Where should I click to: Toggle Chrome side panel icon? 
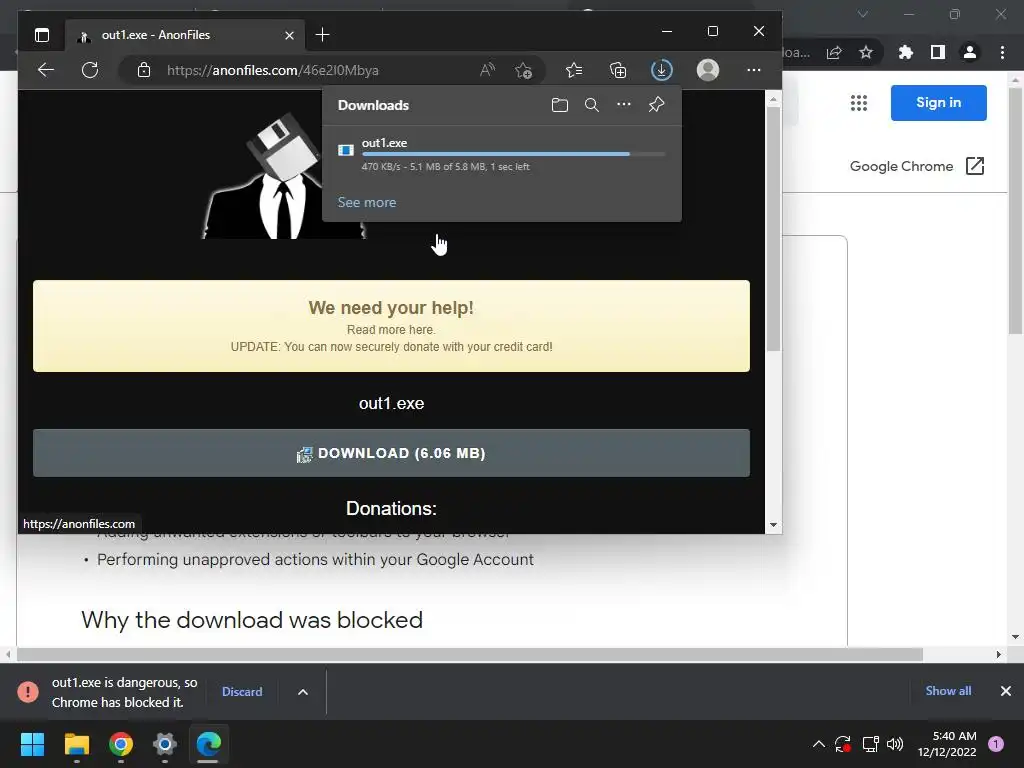pos(938,52)
